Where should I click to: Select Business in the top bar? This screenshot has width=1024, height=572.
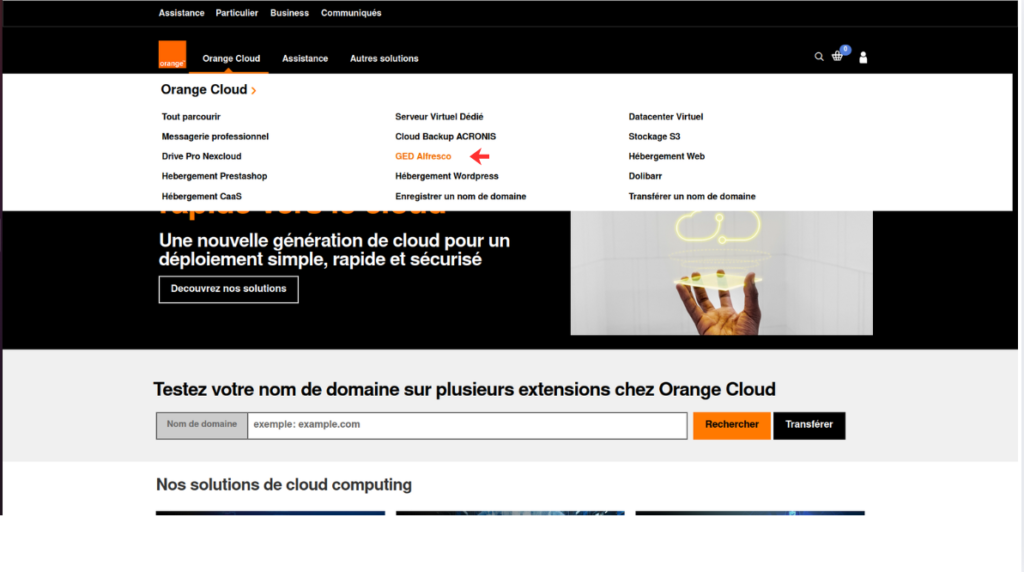(x=289, y=13)
